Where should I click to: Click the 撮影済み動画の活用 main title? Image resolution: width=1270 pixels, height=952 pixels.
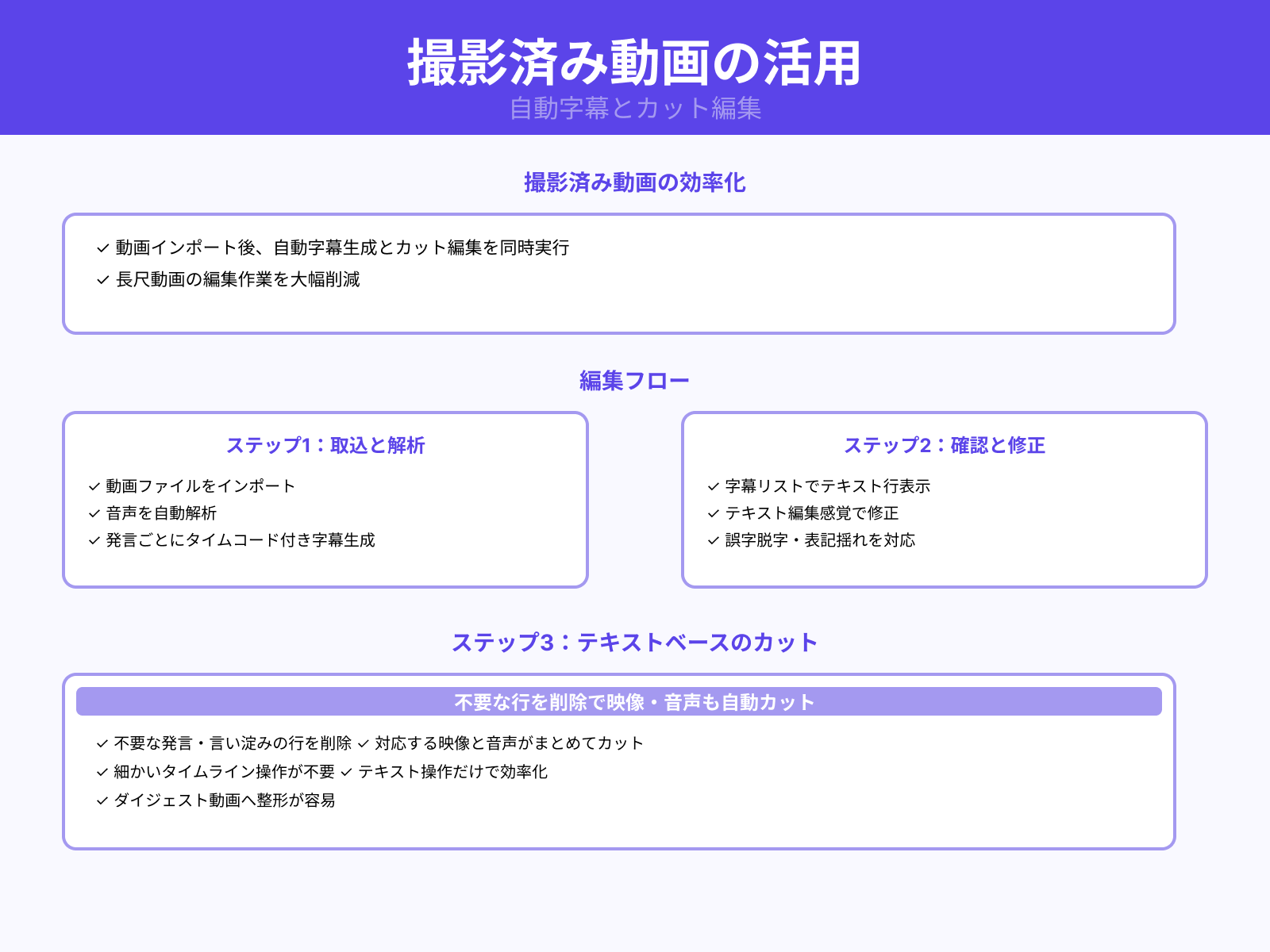[x=635, y=60]
